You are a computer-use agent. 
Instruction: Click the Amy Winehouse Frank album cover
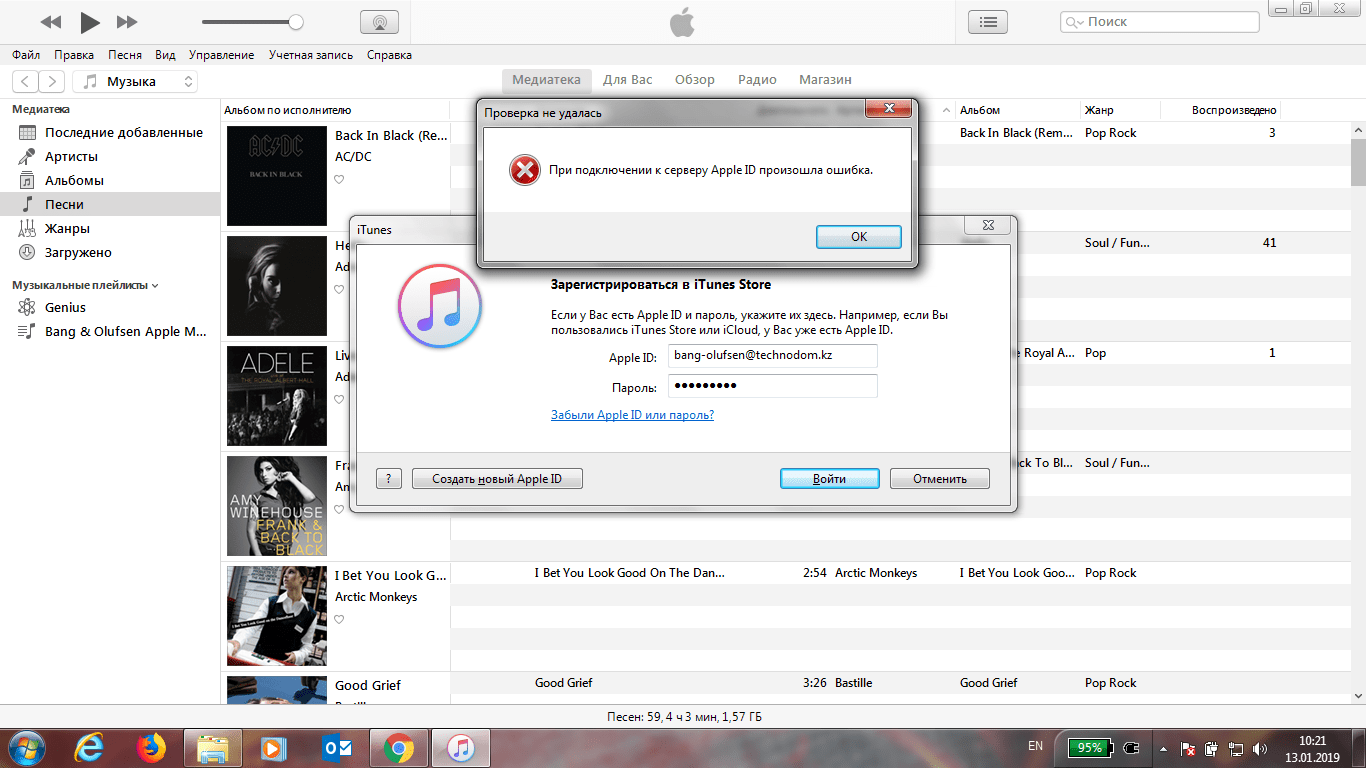tap(277, 506)
